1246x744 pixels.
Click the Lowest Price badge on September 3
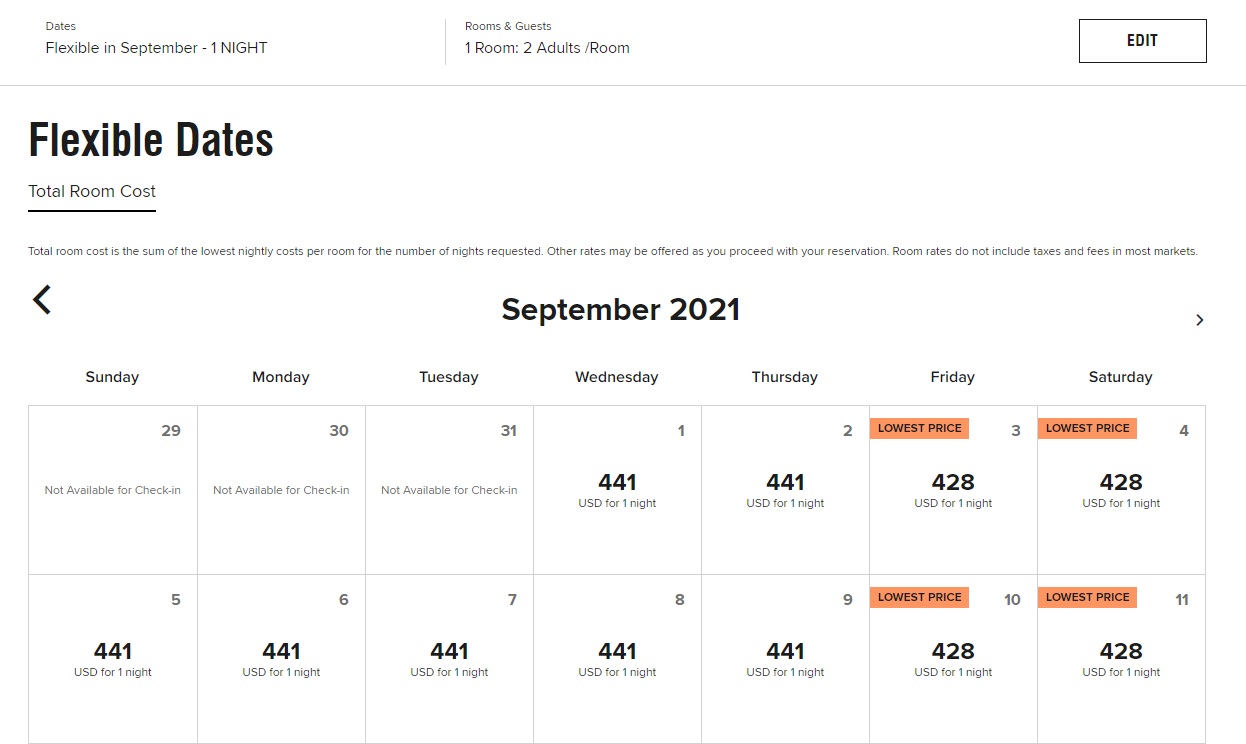[x=919, y=428]
